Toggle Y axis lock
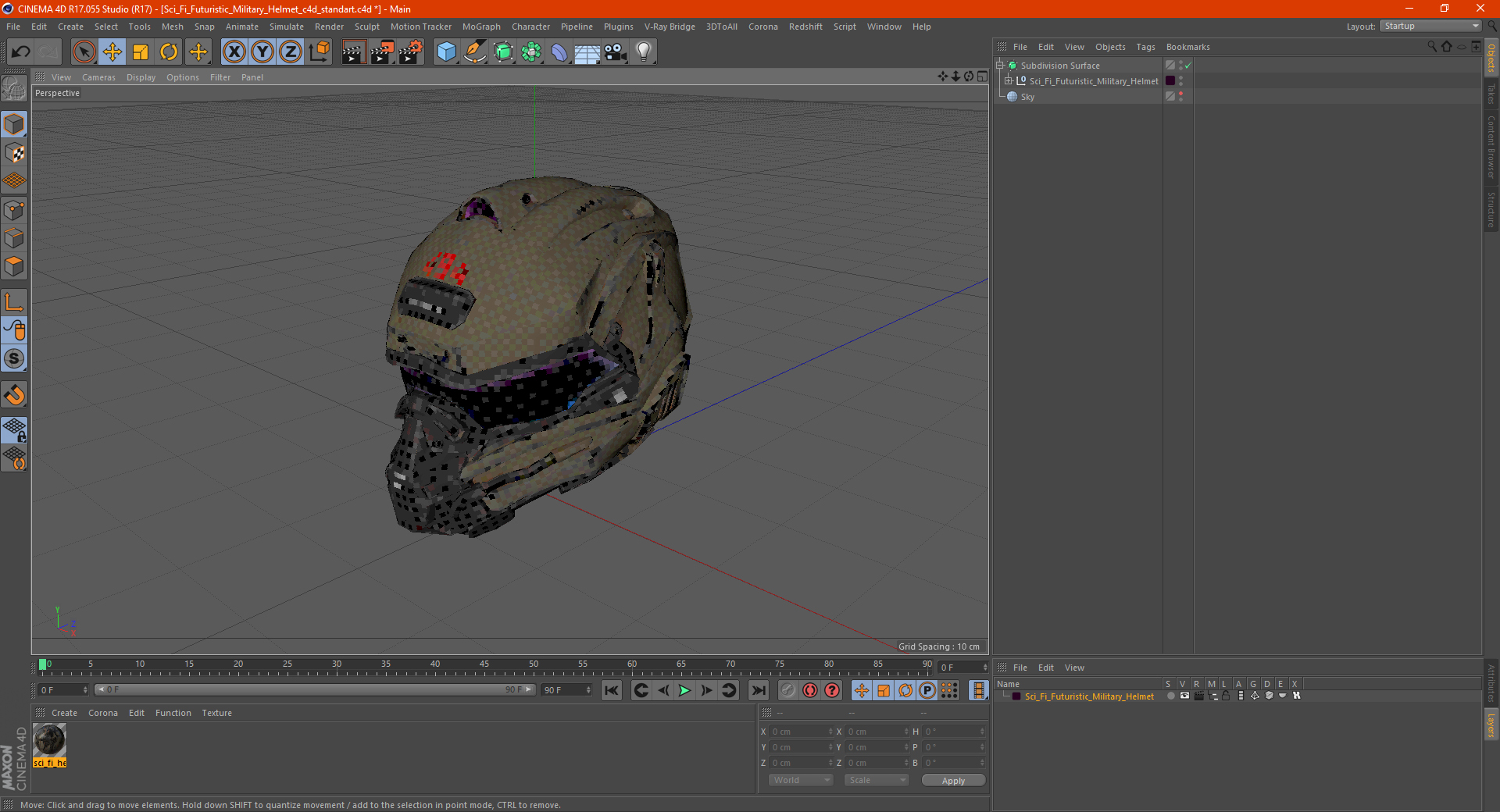This screenshot has height=812, width=1500. (262, 52)
